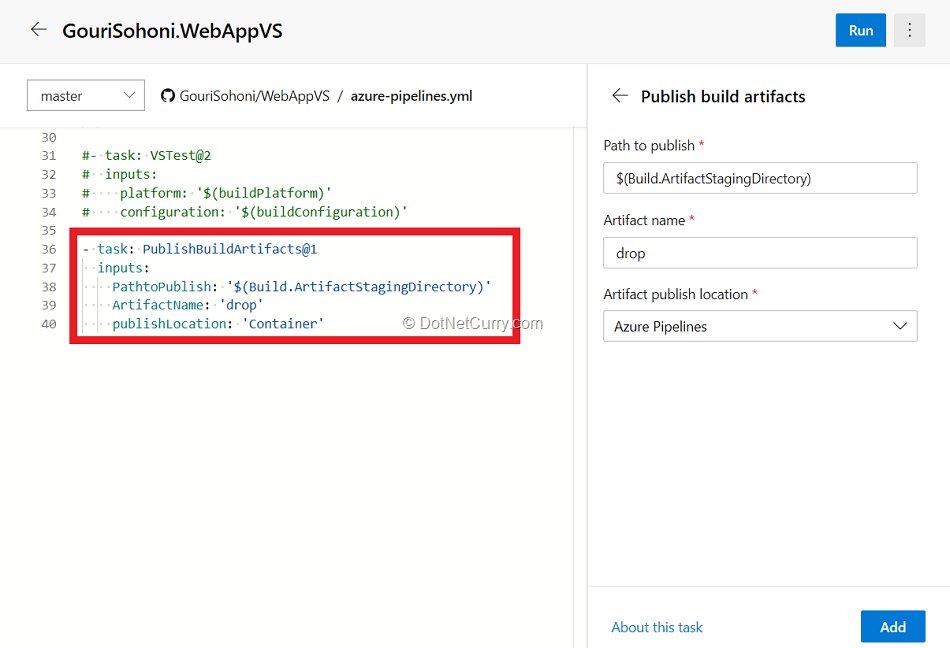The width and height of the screenshot is (950, 648).
Task: Click the Artifact name field containing drop
Action: (760, 253)
